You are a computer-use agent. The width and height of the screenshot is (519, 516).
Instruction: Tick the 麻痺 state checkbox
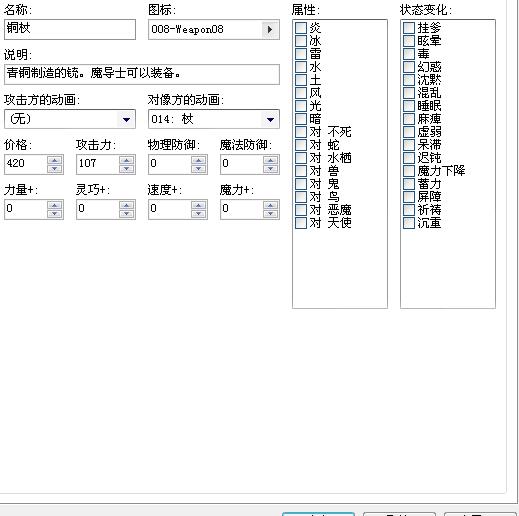tap(409, 119)
